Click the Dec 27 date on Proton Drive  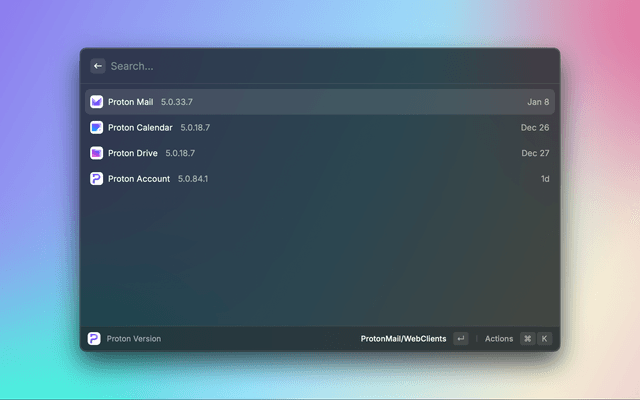click(x=535, y=153)
